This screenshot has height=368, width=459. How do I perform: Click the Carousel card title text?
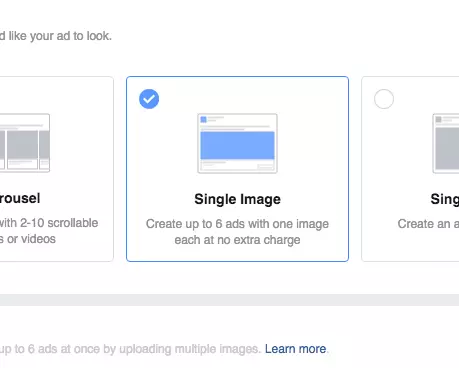20,198
